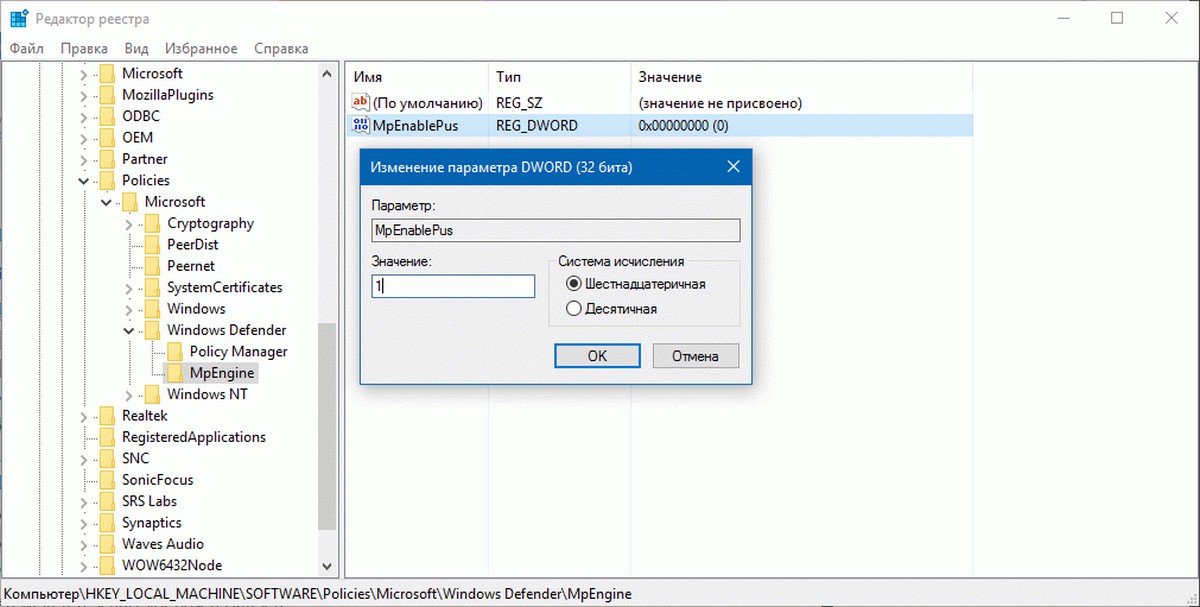Collapse the Windows Defender tree node
Screen dimensions: 1200x607
click(x=128, y=330)
